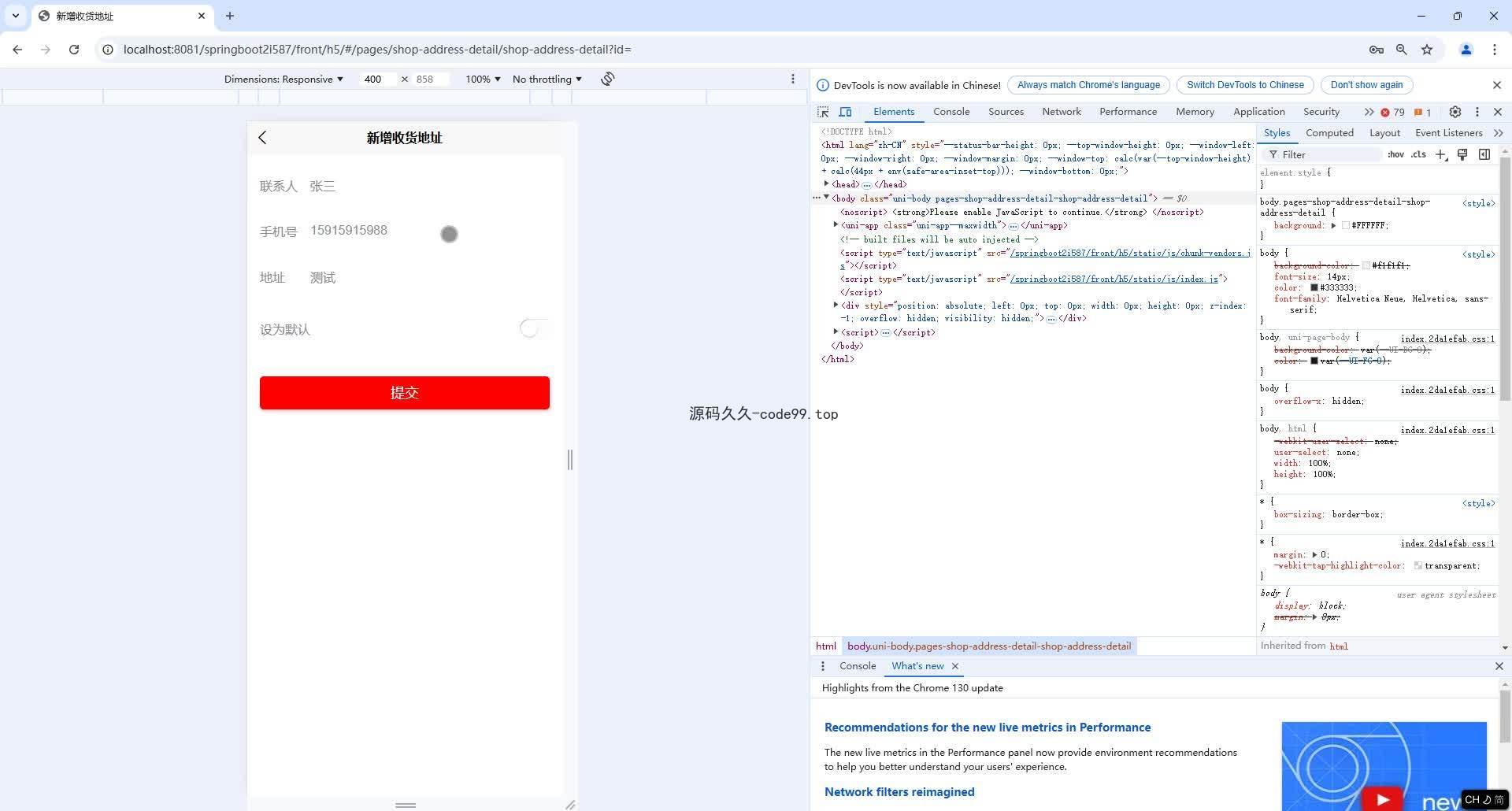
Task: Rotate the device viewport
Action: tap(608, 79)
